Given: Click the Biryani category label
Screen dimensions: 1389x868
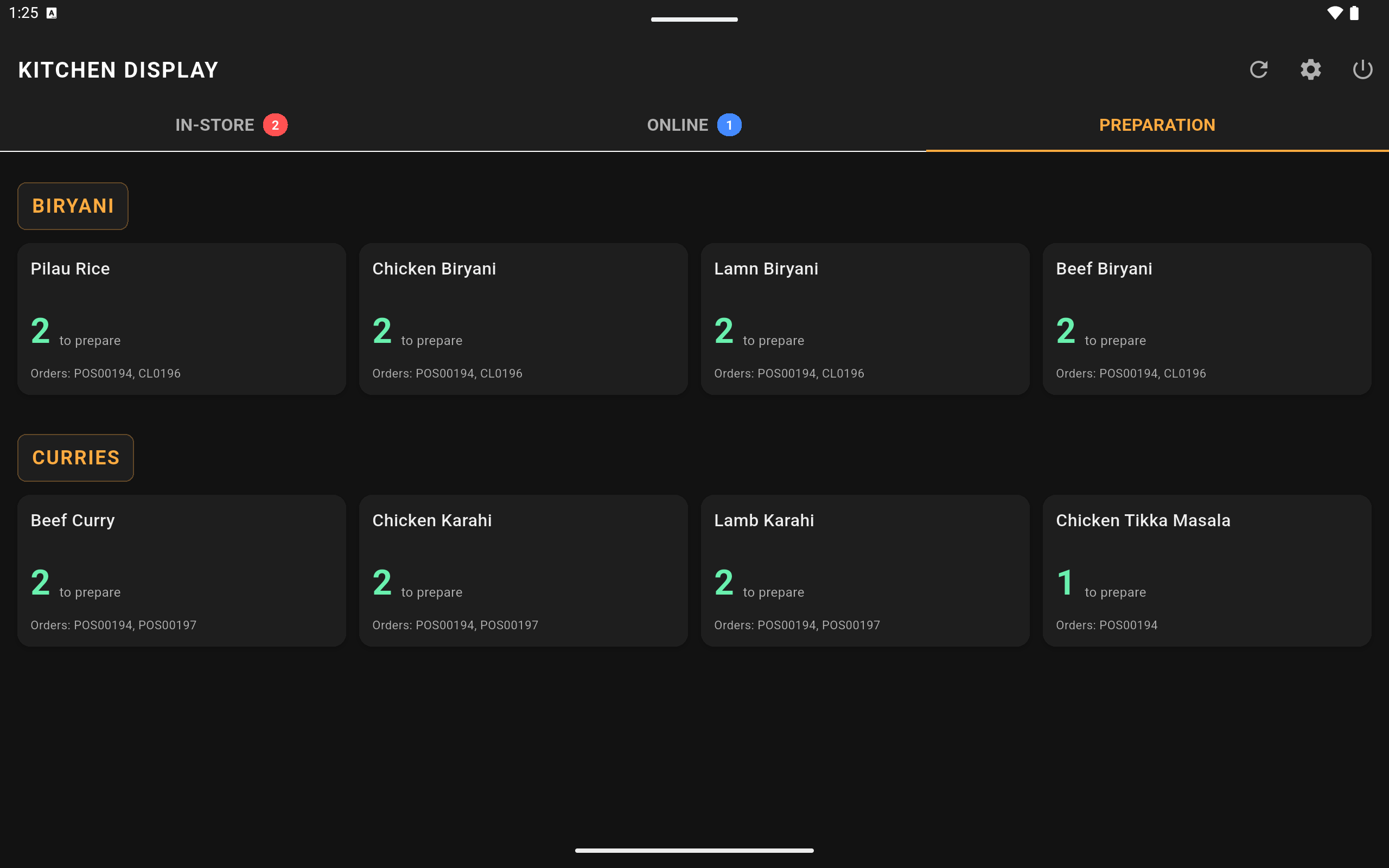Looking at the screenshot, I should 73,206.
